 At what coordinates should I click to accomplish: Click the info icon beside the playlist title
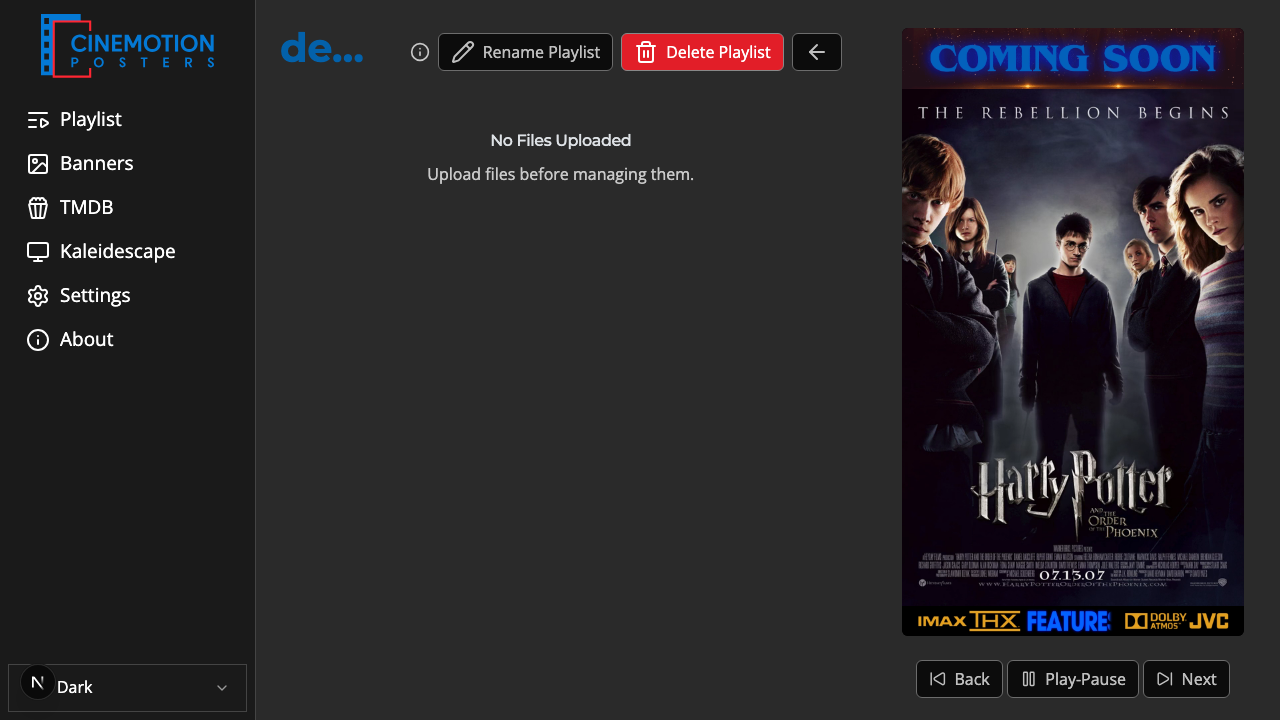[420, 52]
